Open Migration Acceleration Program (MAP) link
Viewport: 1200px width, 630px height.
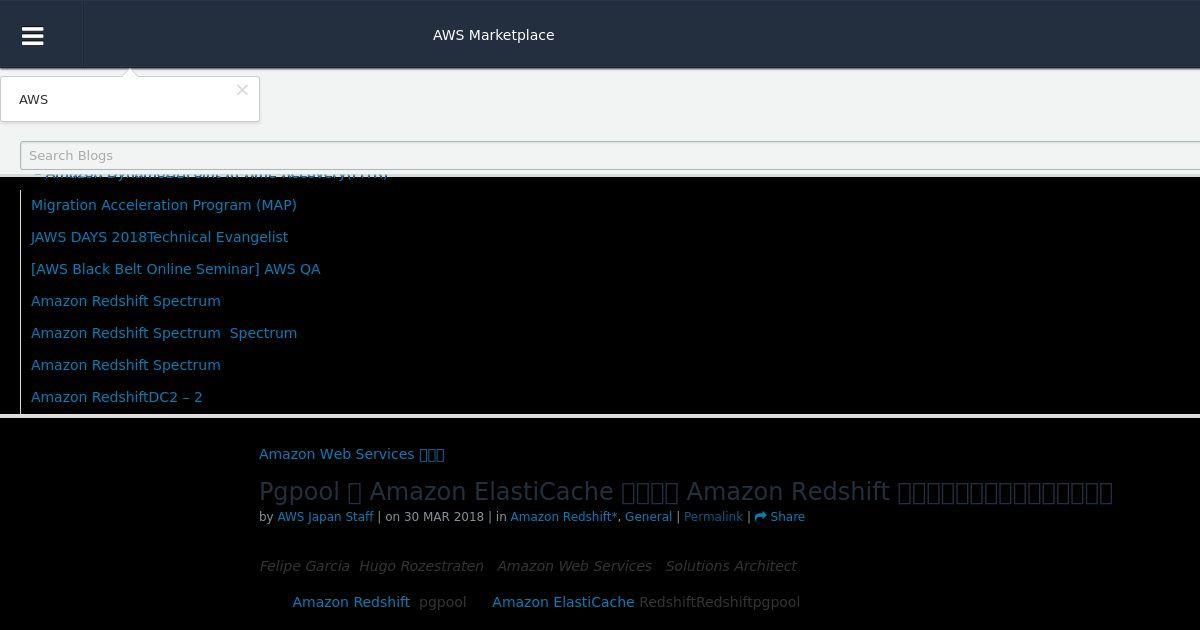[164, 205]
